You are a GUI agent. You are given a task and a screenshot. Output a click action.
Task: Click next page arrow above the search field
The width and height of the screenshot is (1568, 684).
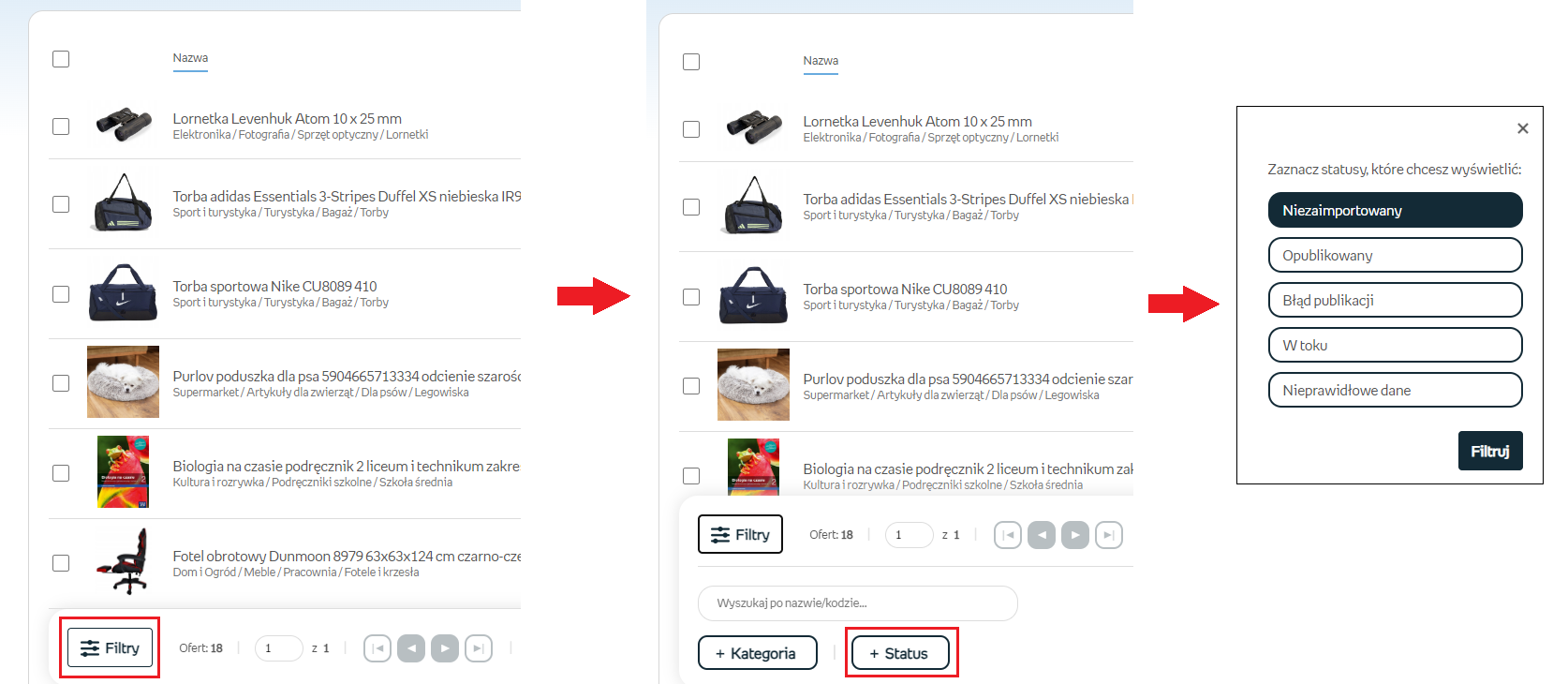coord(1074,535)
